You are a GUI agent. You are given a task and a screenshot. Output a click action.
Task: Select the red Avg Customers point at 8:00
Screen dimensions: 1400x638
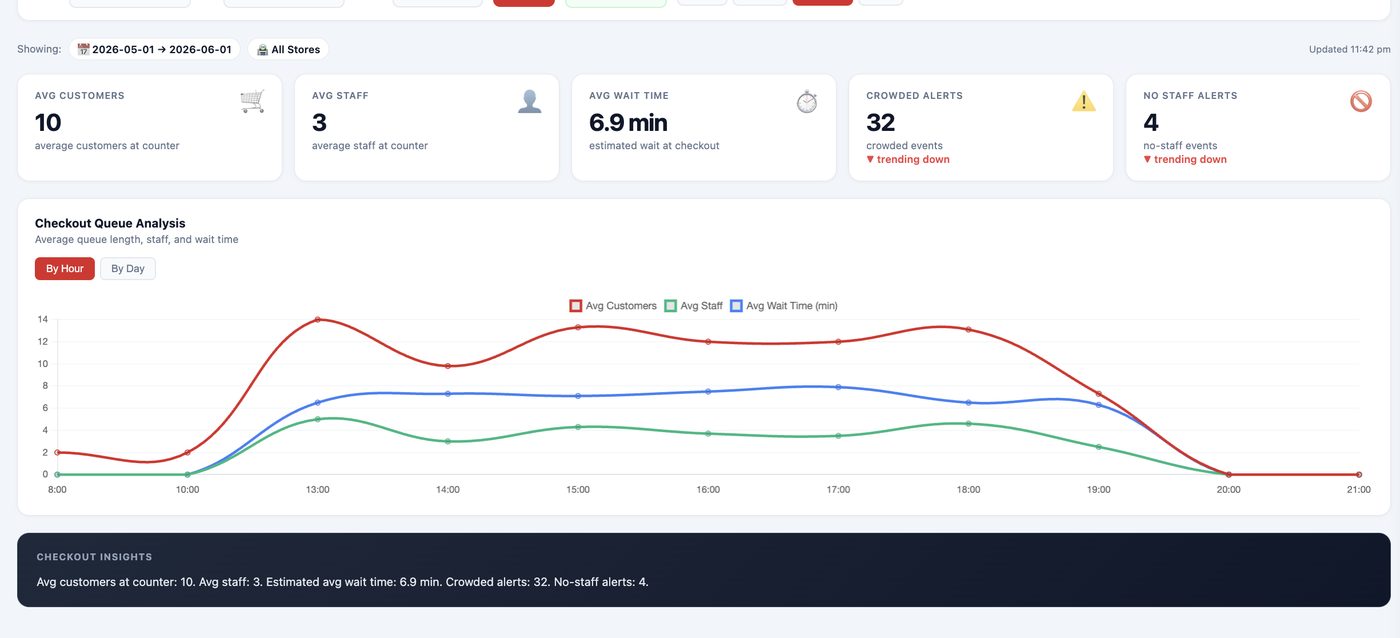pyautogui.click(x=57, y=452)
